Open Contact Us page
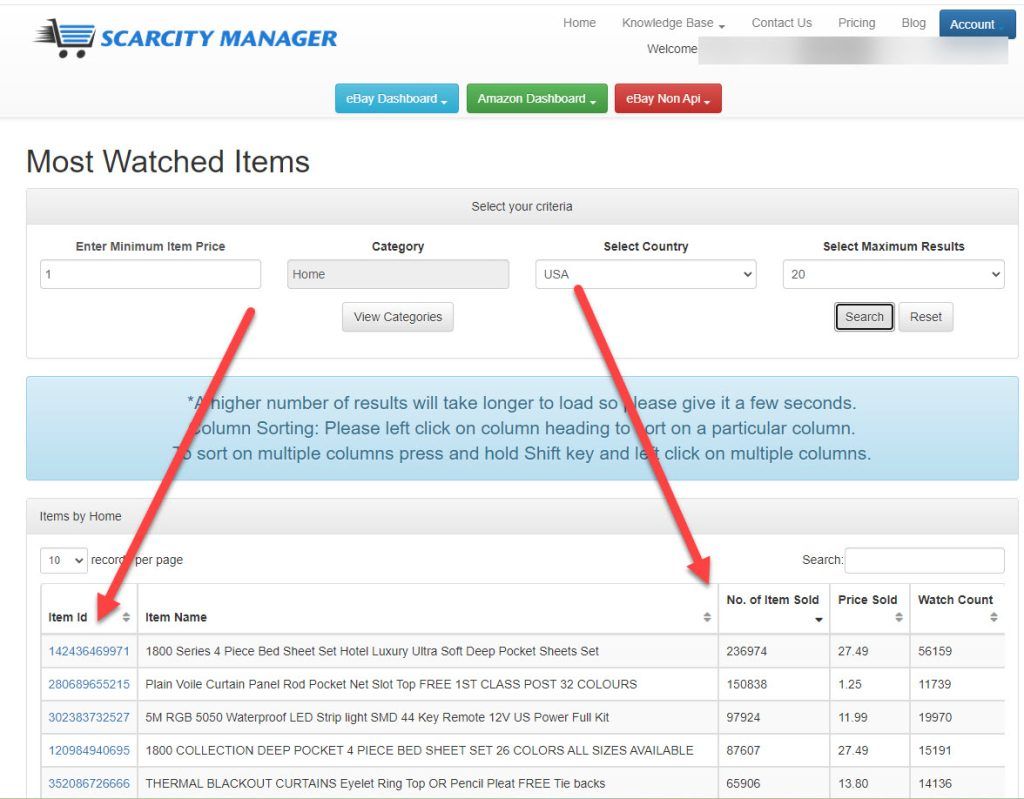The height and width of the screenshot is (799, 1024). 782,23
